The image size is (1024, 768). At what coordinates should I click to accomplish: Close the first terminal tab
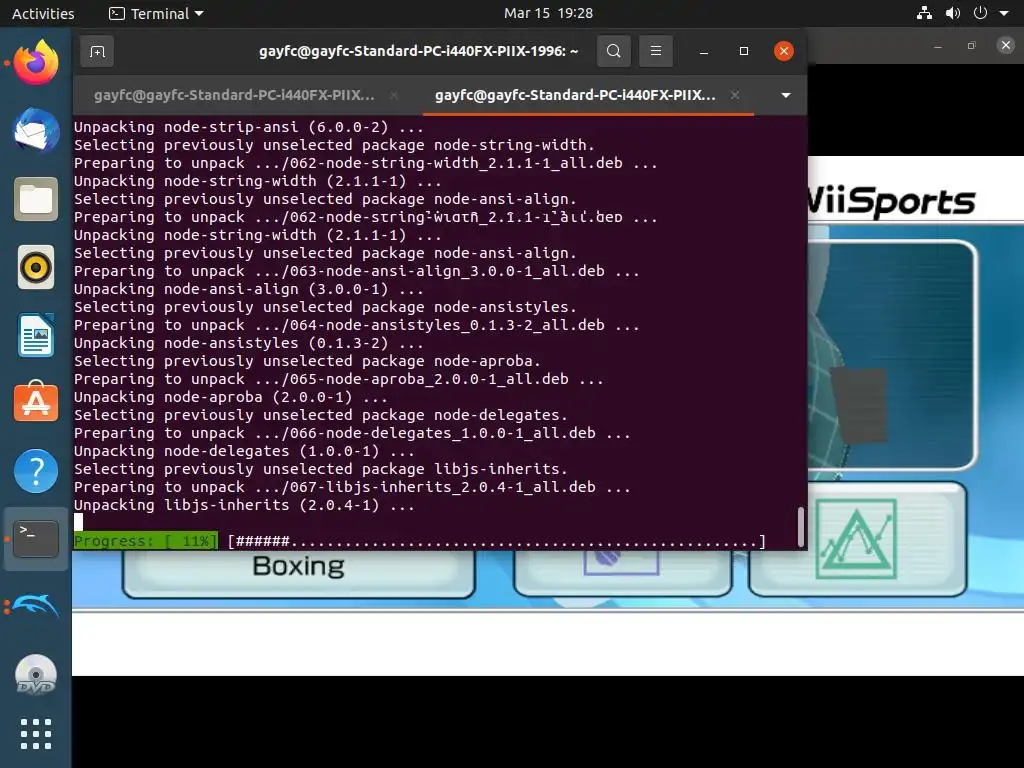click(394, 95)
